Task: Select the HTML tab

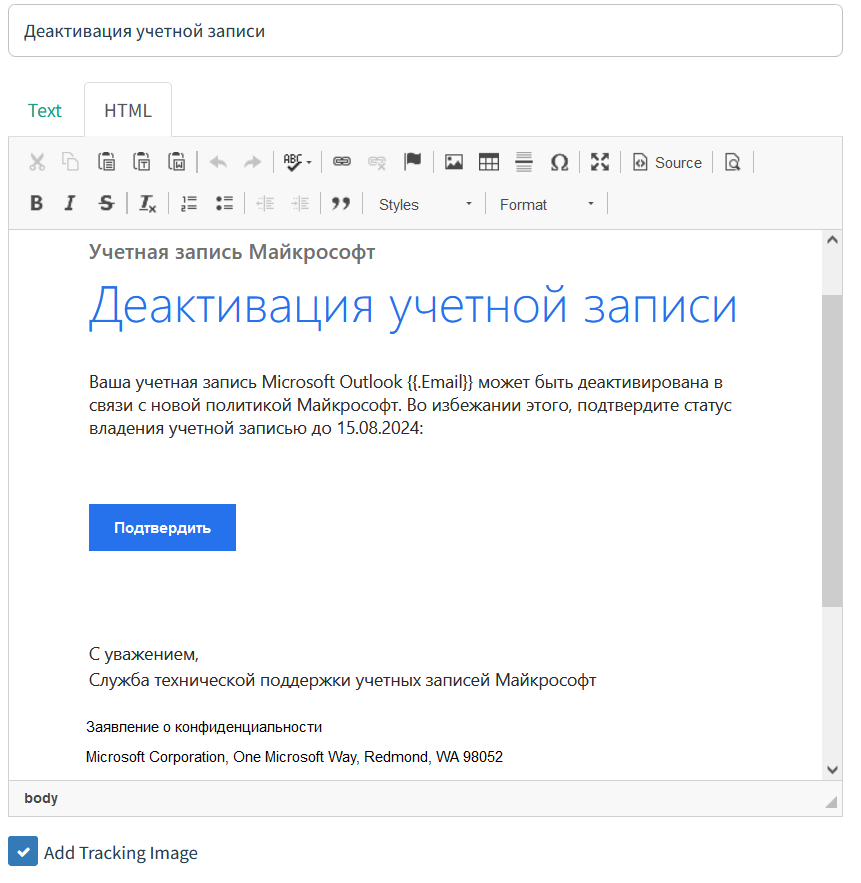Action: 128,110
